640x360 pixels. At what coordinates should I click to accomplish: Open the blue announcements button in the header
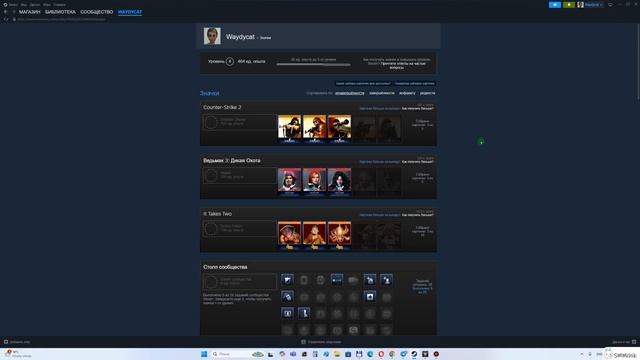pyautogui.click(x=555, y=4)
